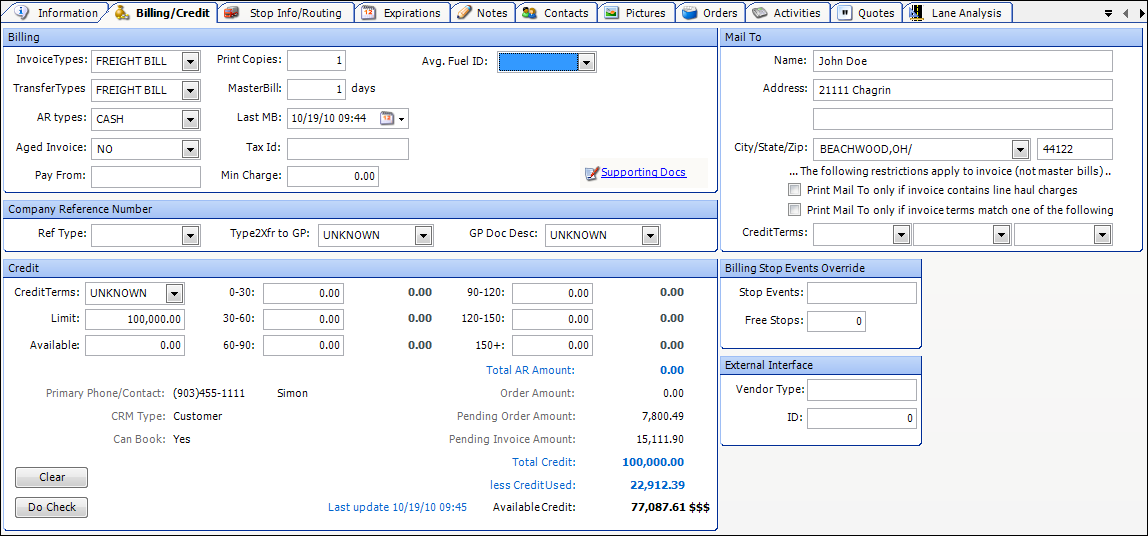
Task: Open the Contacts tab
Action: click(557, 12)
